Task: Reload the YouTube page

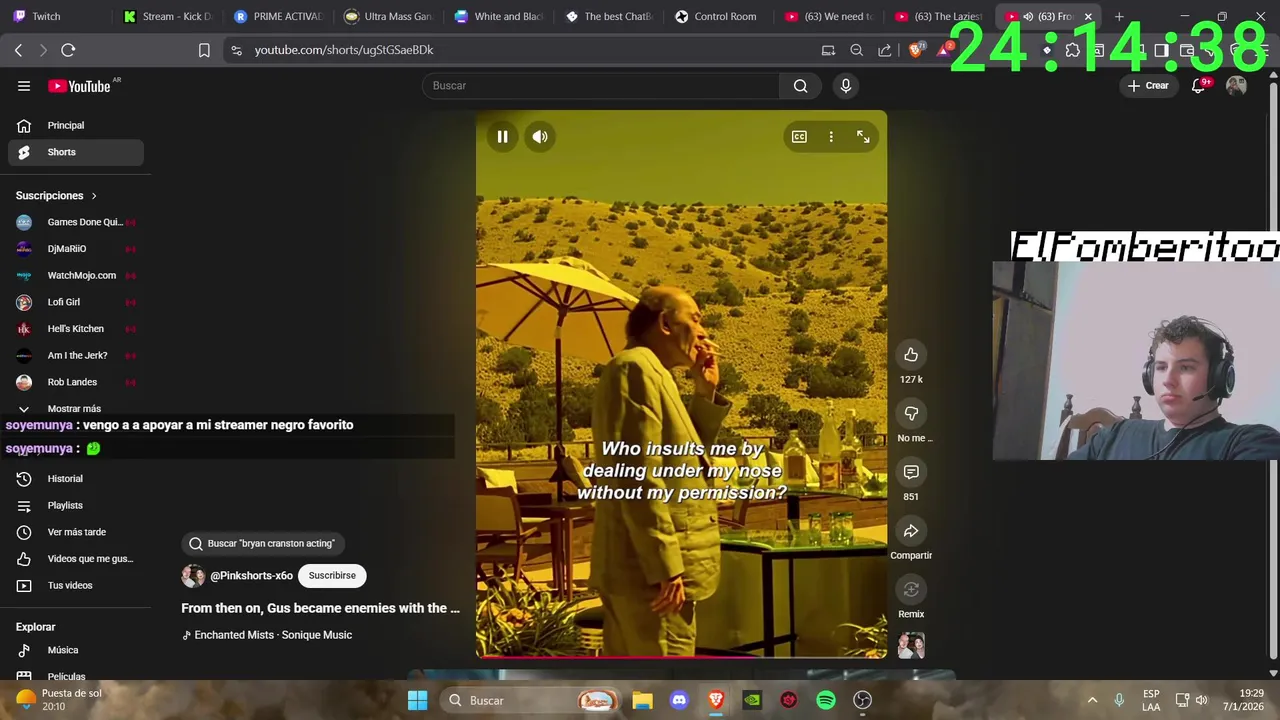Action: pos(68,50)
